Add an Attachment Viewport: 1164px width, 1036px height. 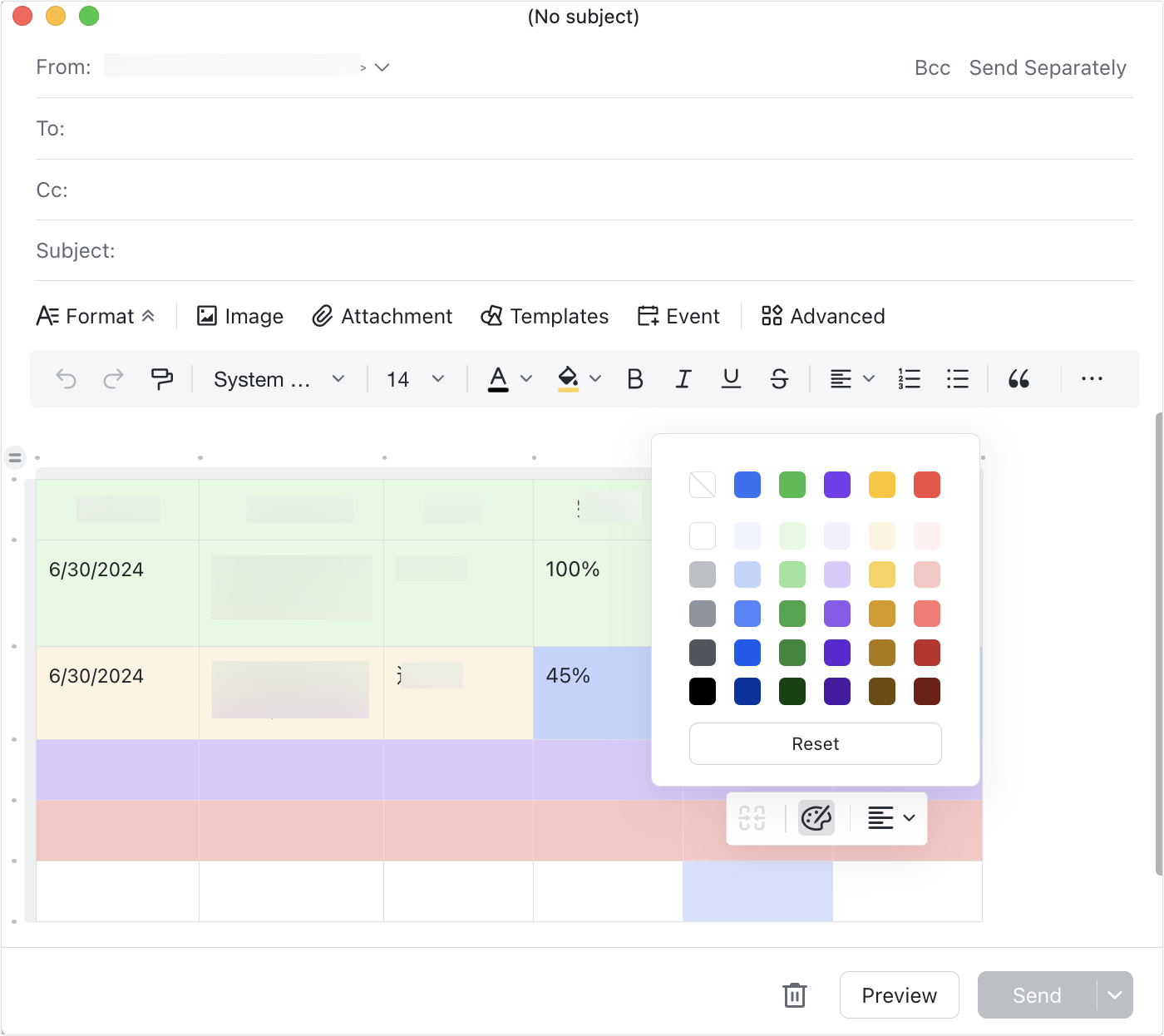[382, 316]
